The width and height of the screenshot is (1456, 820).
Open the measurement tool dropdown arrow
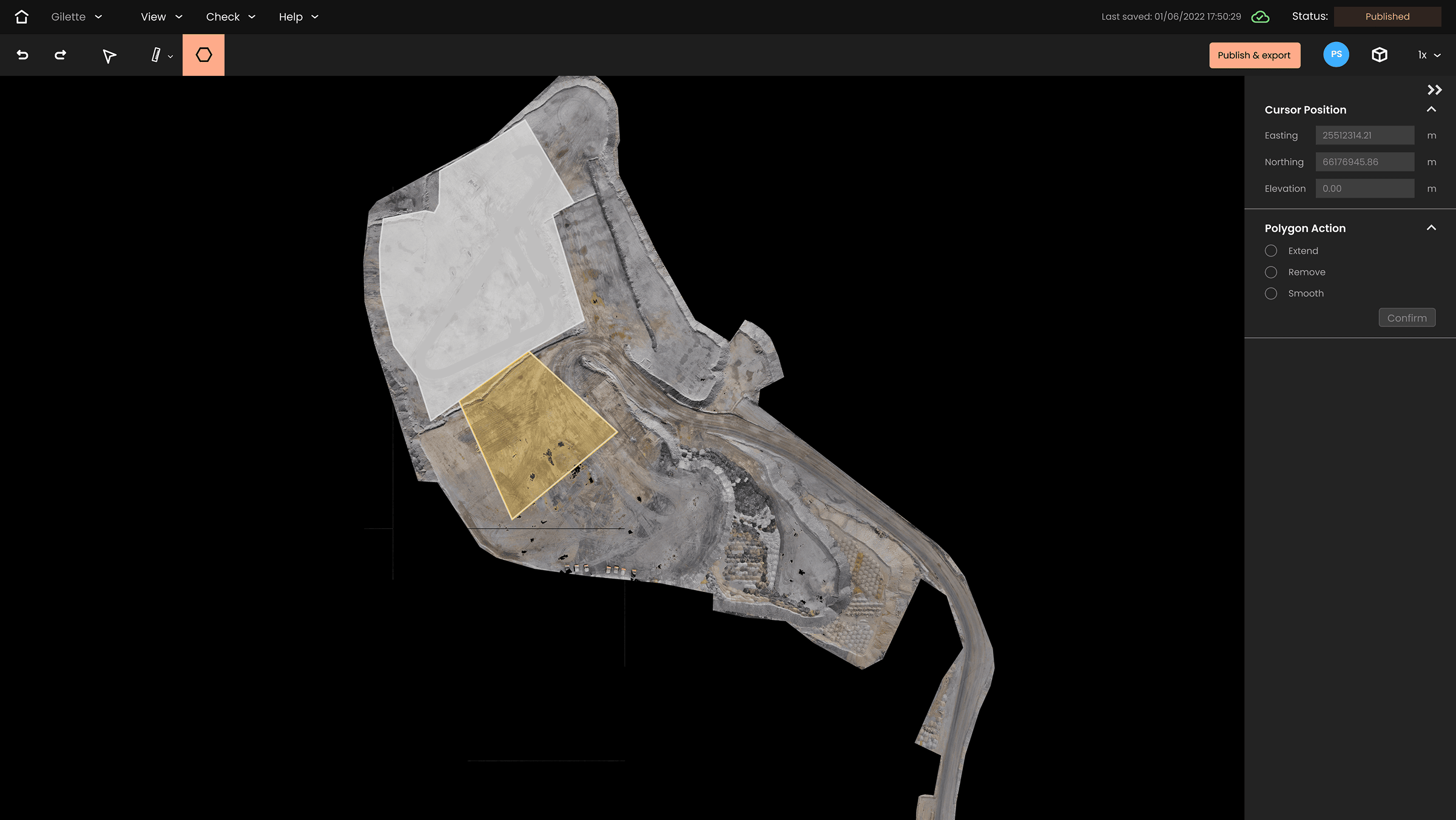[170, 55]
